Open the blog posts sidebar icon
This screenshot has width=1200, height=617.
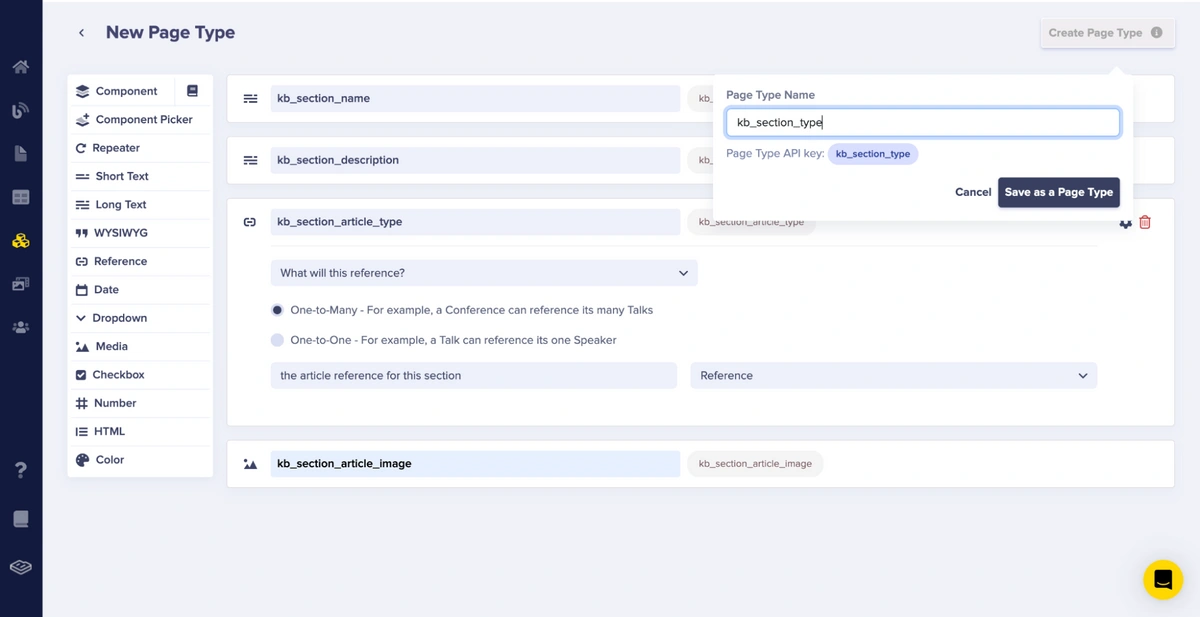click(x=20, y=110)
